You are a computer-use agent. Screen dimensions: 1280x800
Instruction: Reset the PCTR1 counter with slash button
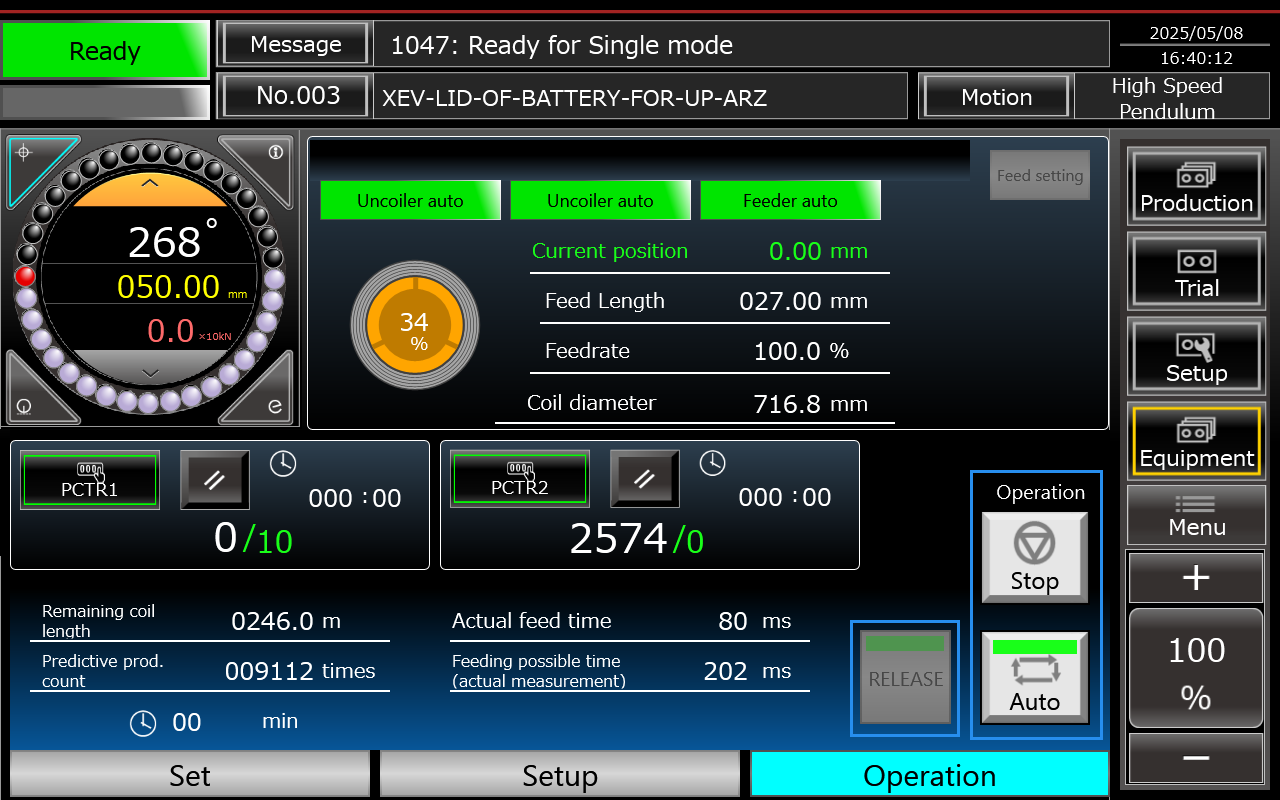215,479
